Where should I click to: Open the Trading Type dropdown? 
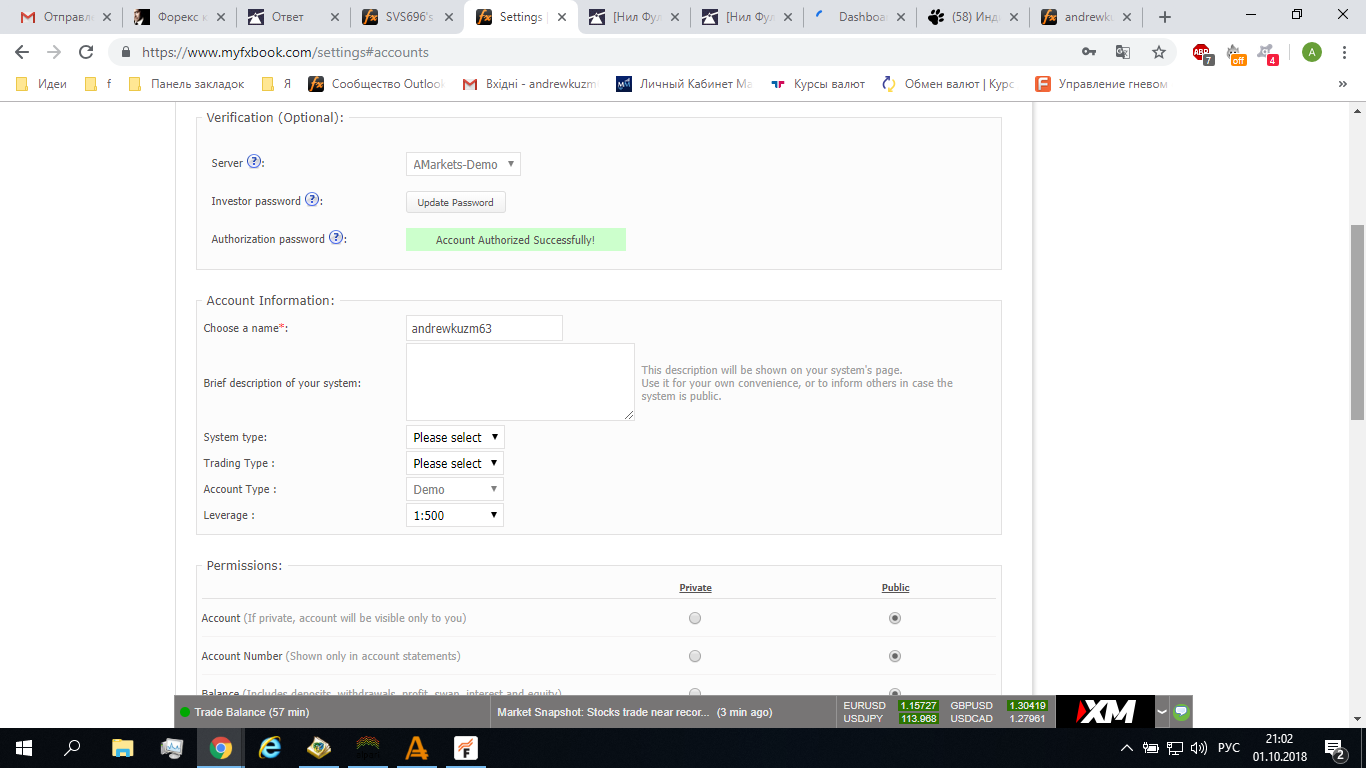455,463
